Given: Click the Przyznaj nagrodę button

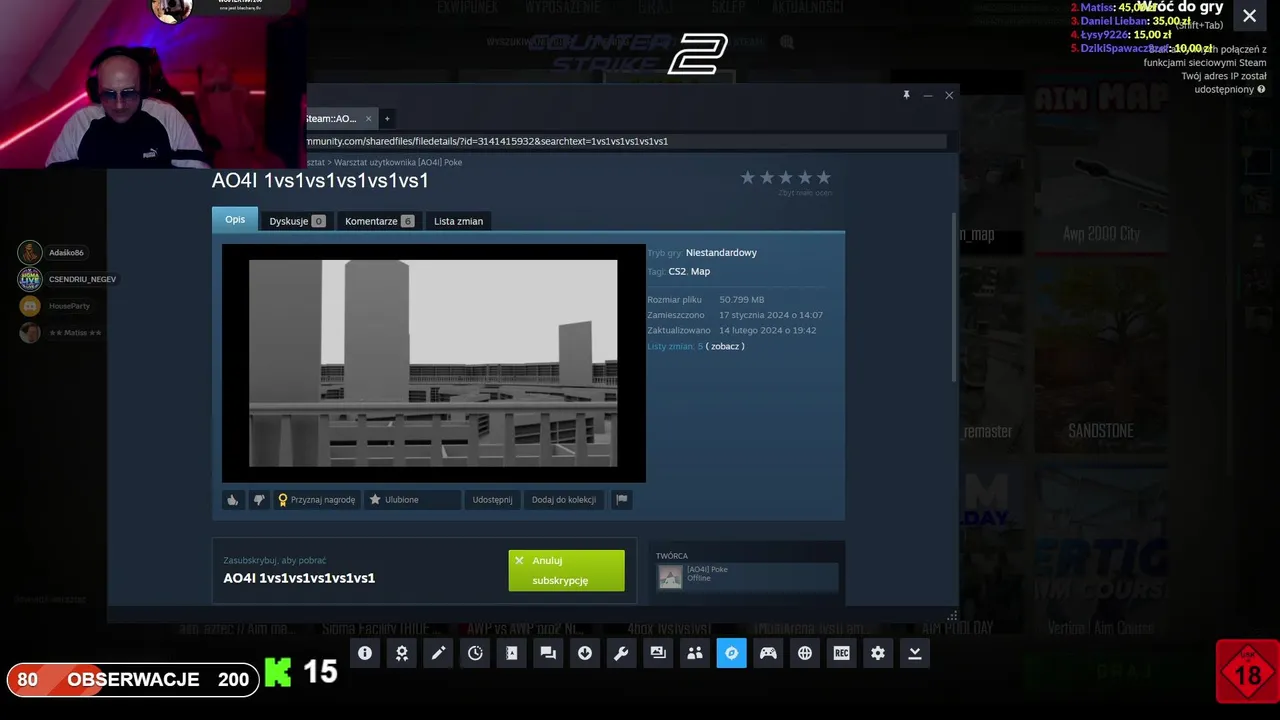Looking at the screenshot, I should (x=317, y=500).
